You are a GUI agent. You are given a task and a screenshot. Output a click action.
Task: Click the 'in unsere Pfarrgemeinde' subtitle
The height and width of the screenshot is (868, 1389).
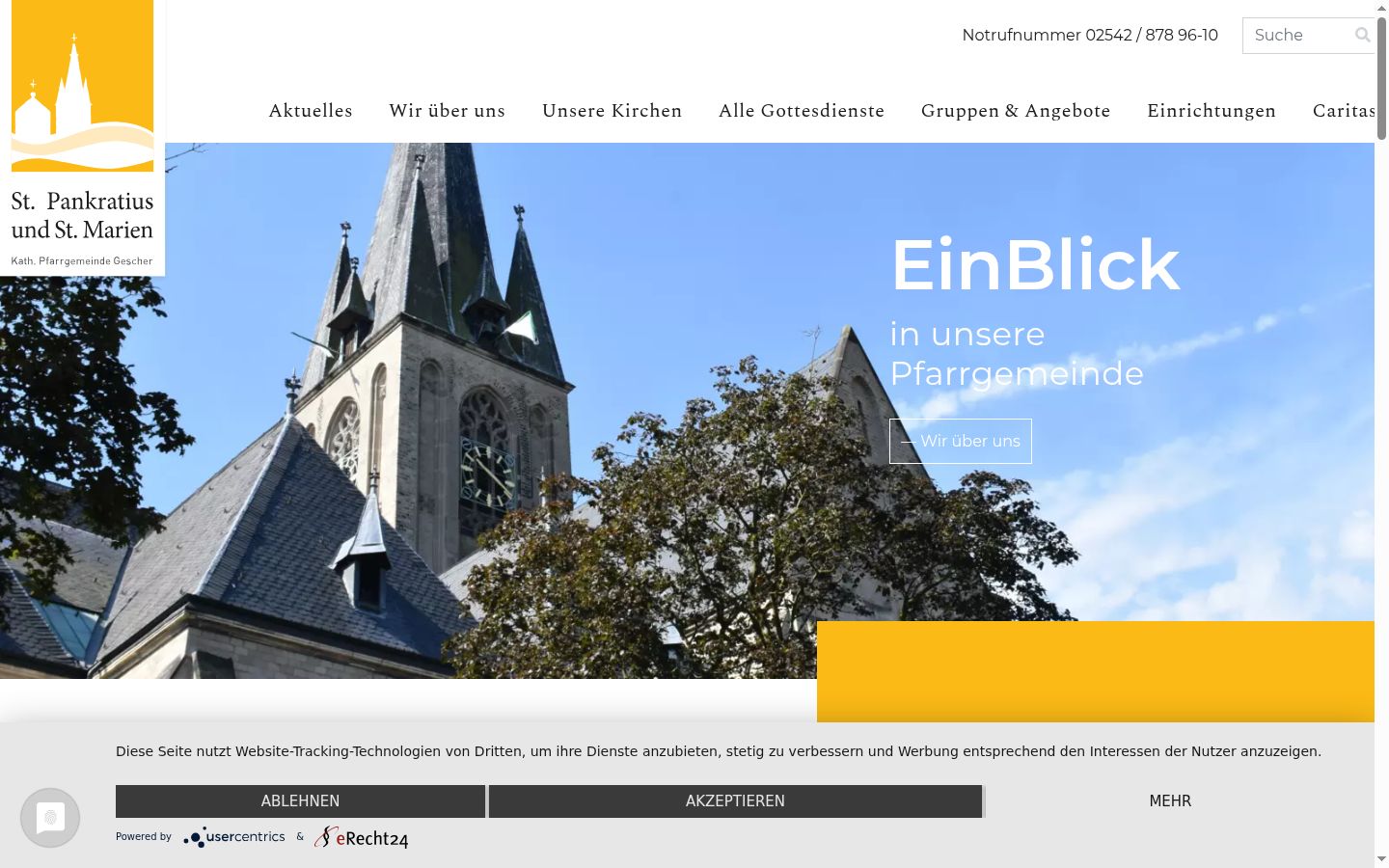[x=1017, y=353]
